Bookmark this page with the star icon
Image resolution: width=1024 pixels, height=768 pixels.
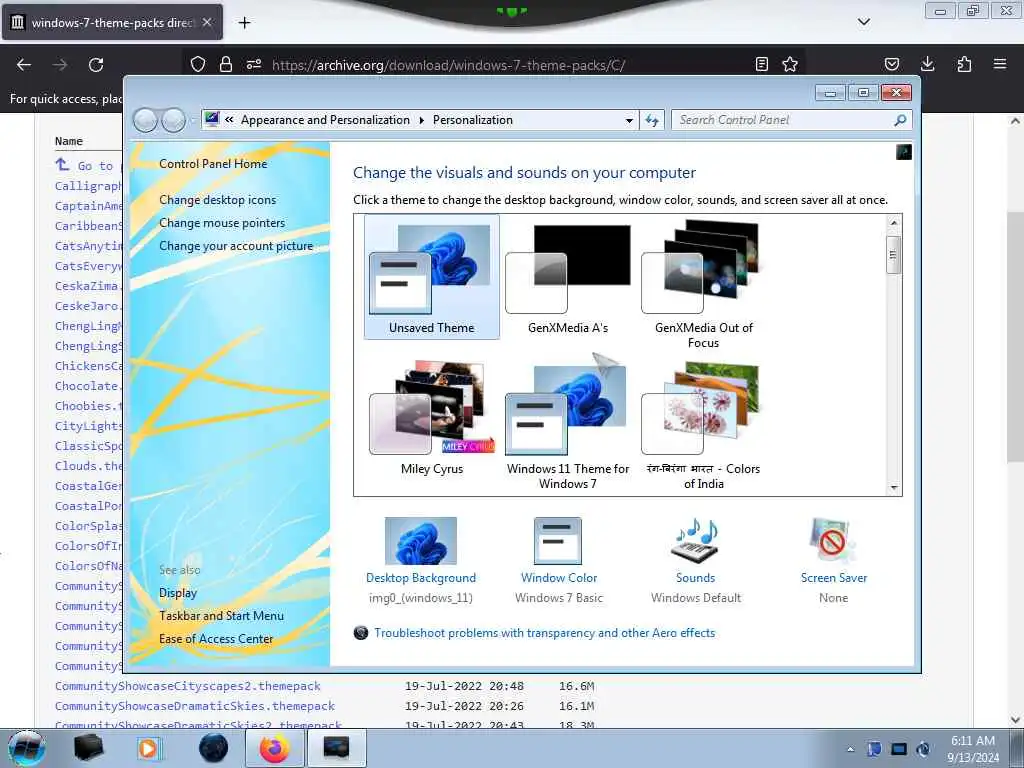(790, 64)
